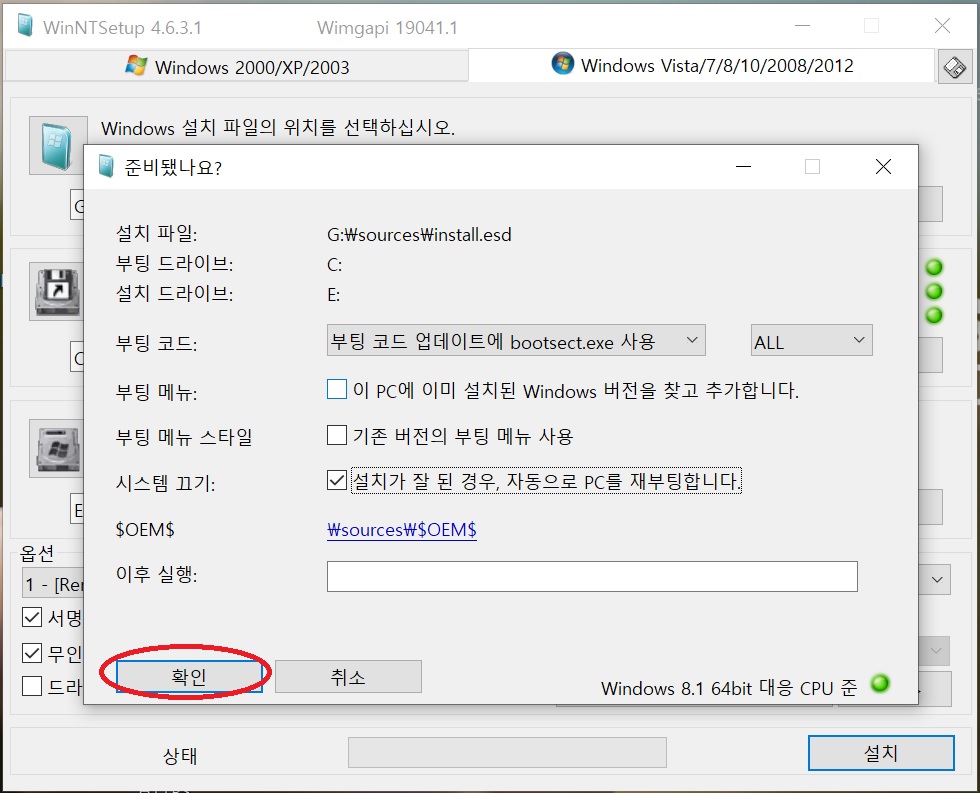Confirm with the 확인 button
Screen dimensions: 980x793
(x=189, y=676)
